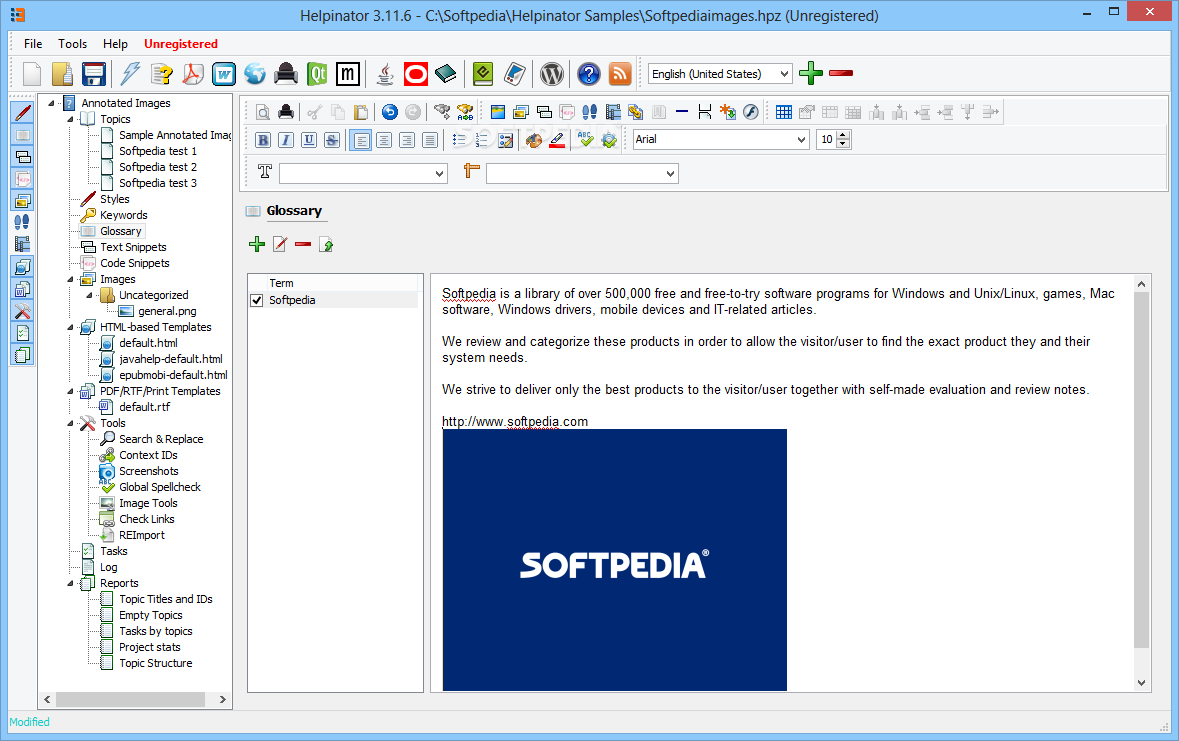Open the Unregistered menu item
Image resolution: width=1179 pixels, height=741 pixels.
(180, 44)
